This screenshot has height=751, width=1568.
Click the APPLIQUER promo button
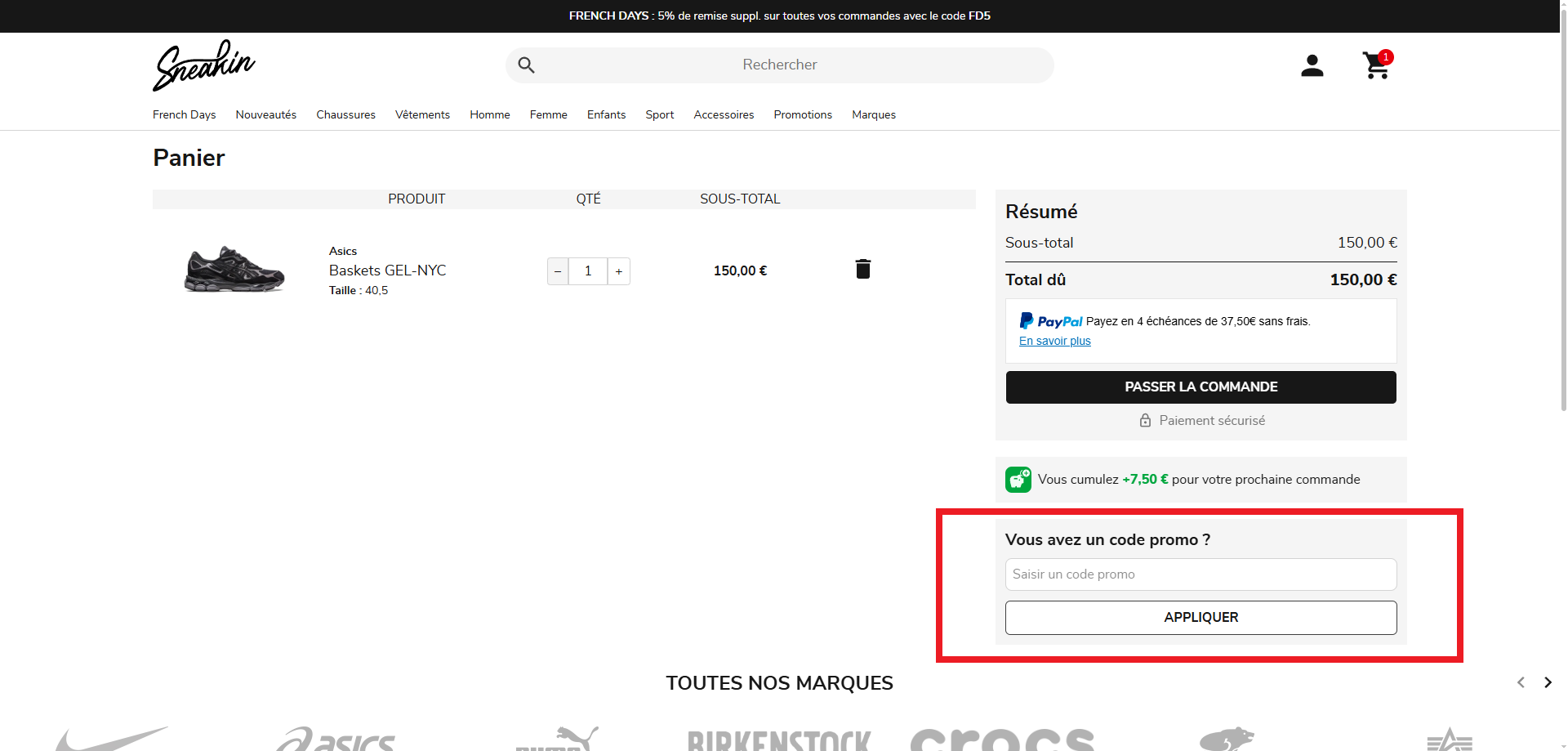(x=1200, y=618)
